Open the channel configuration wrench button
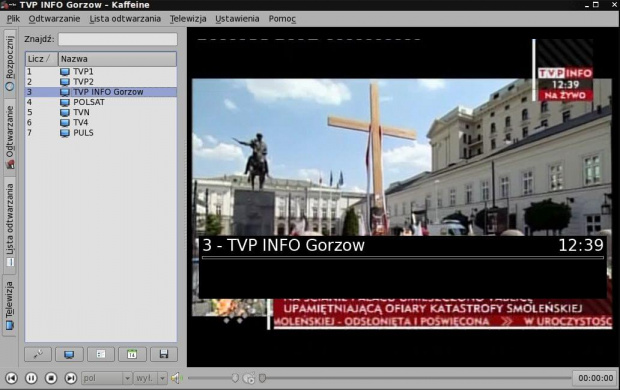Screen dimensions: 620x390 [38, 354]
